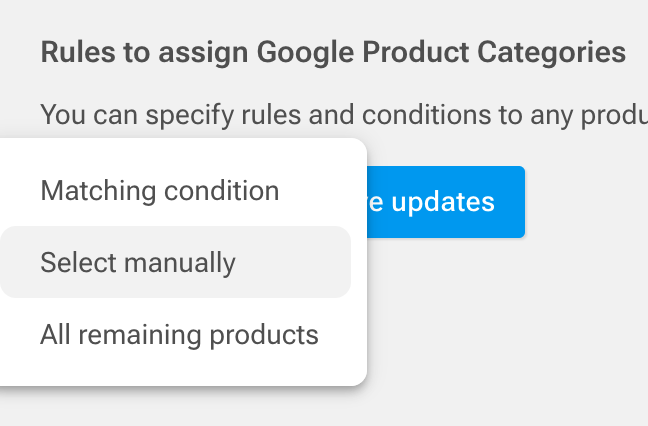Click the word "Google" in the heading
This screenshot has width=648, height=426.
[302, 52]
